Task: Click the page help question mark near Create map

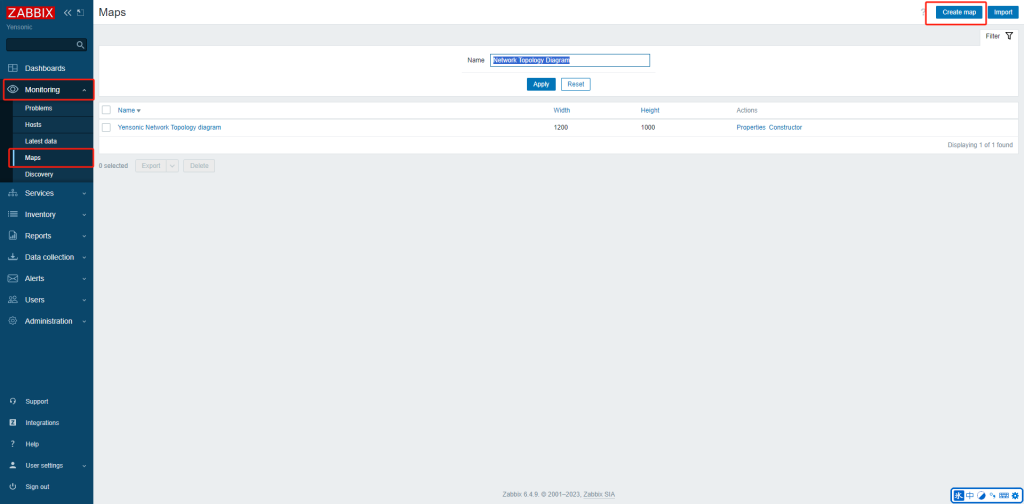Action: coord(923,12)
